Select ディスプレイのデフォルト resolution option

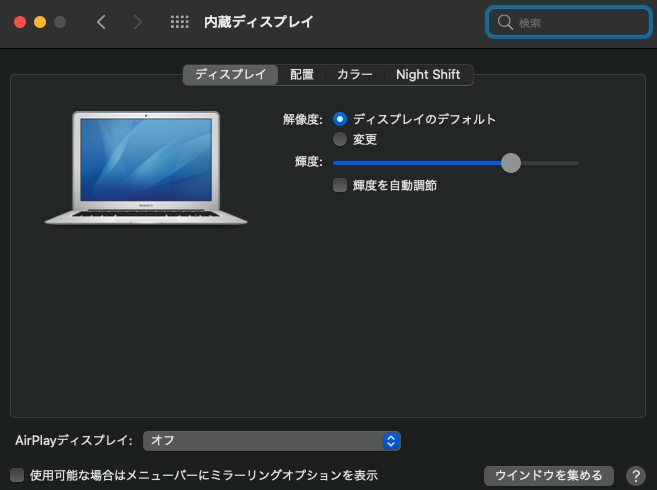(340, 119)
